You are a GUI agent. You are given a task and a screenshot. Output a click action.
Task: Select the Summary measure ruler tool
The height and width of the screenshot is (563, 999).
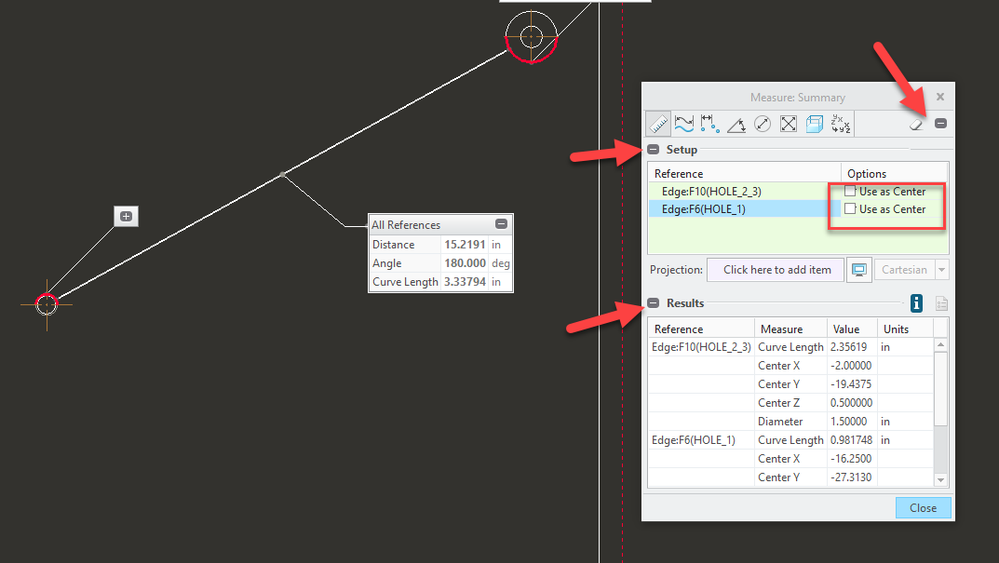click(658, 124)
